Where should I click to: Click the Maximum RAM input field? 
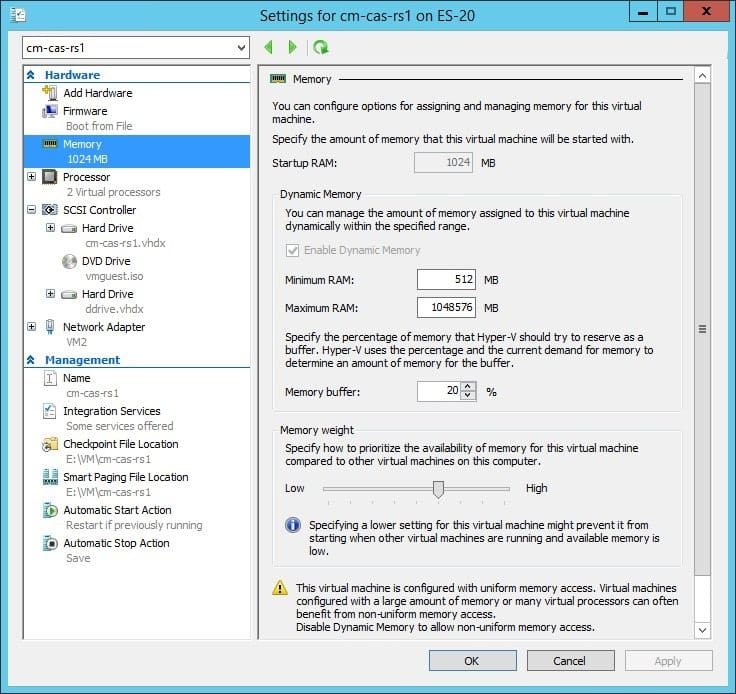(x=446, y=307)
